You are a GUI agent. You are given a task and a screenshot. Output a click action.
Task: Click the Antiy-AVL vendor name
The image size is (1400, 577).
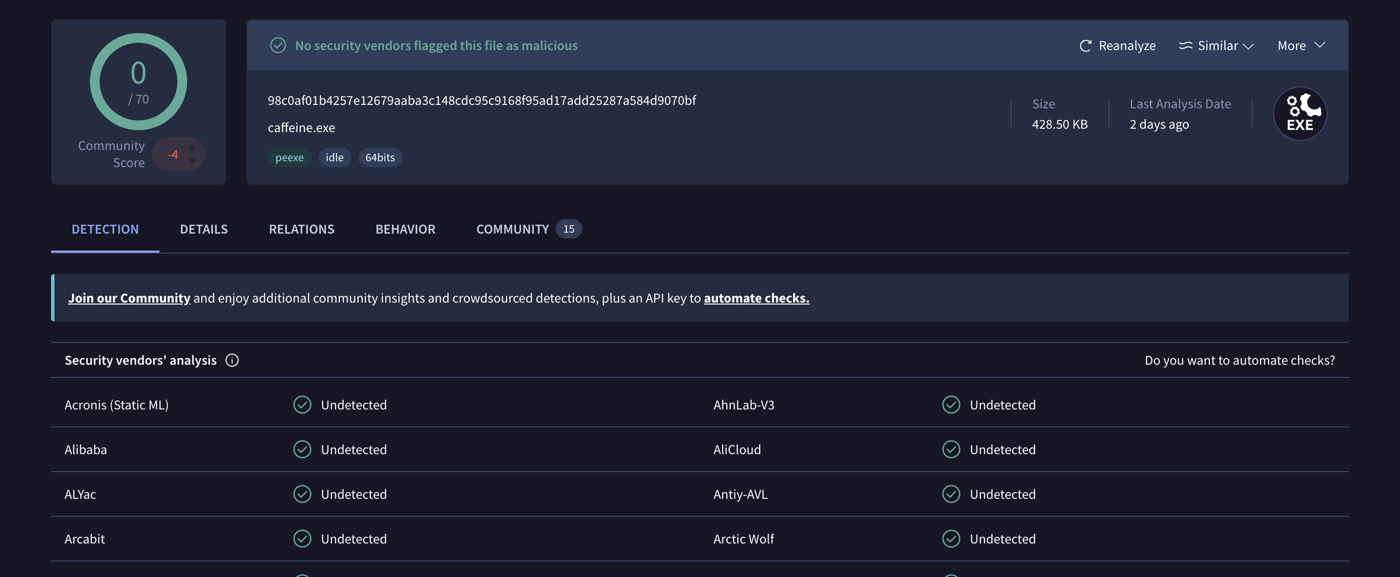[741, 494]
